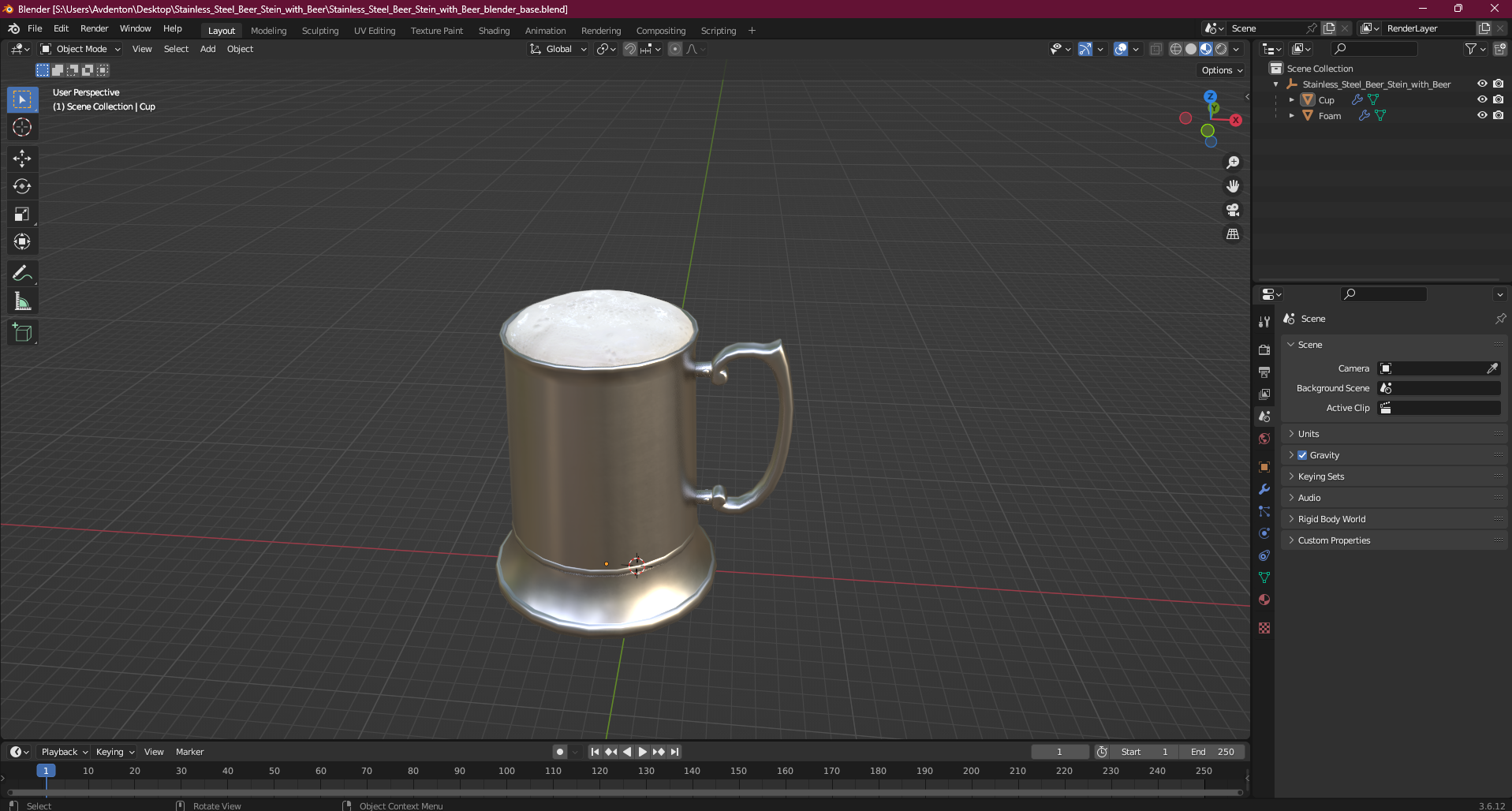
Task: Select the Measure tool
Action: (22, 301)
